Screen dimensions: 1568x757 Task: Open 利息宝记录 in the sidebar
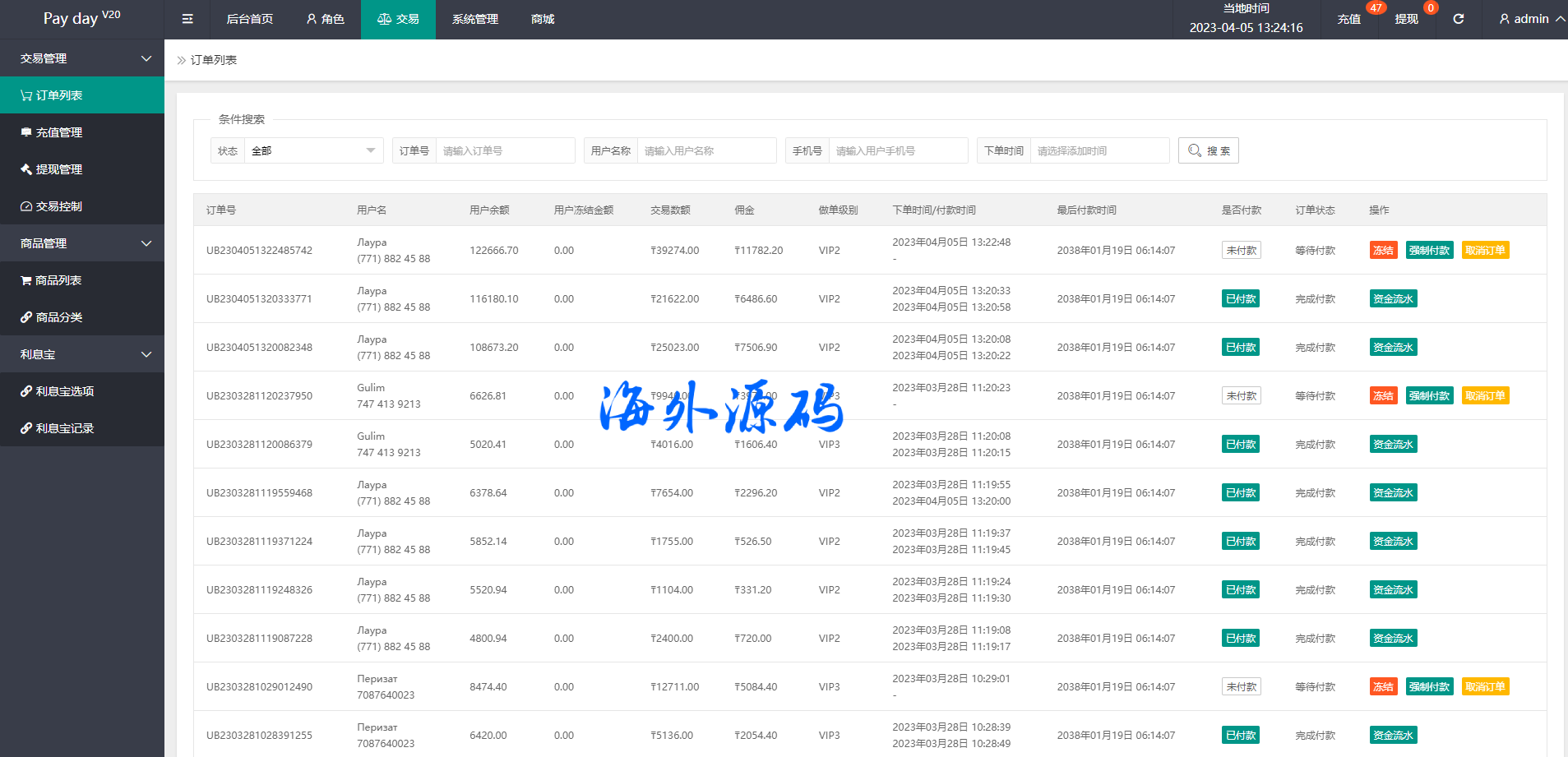tap(82, 428)
